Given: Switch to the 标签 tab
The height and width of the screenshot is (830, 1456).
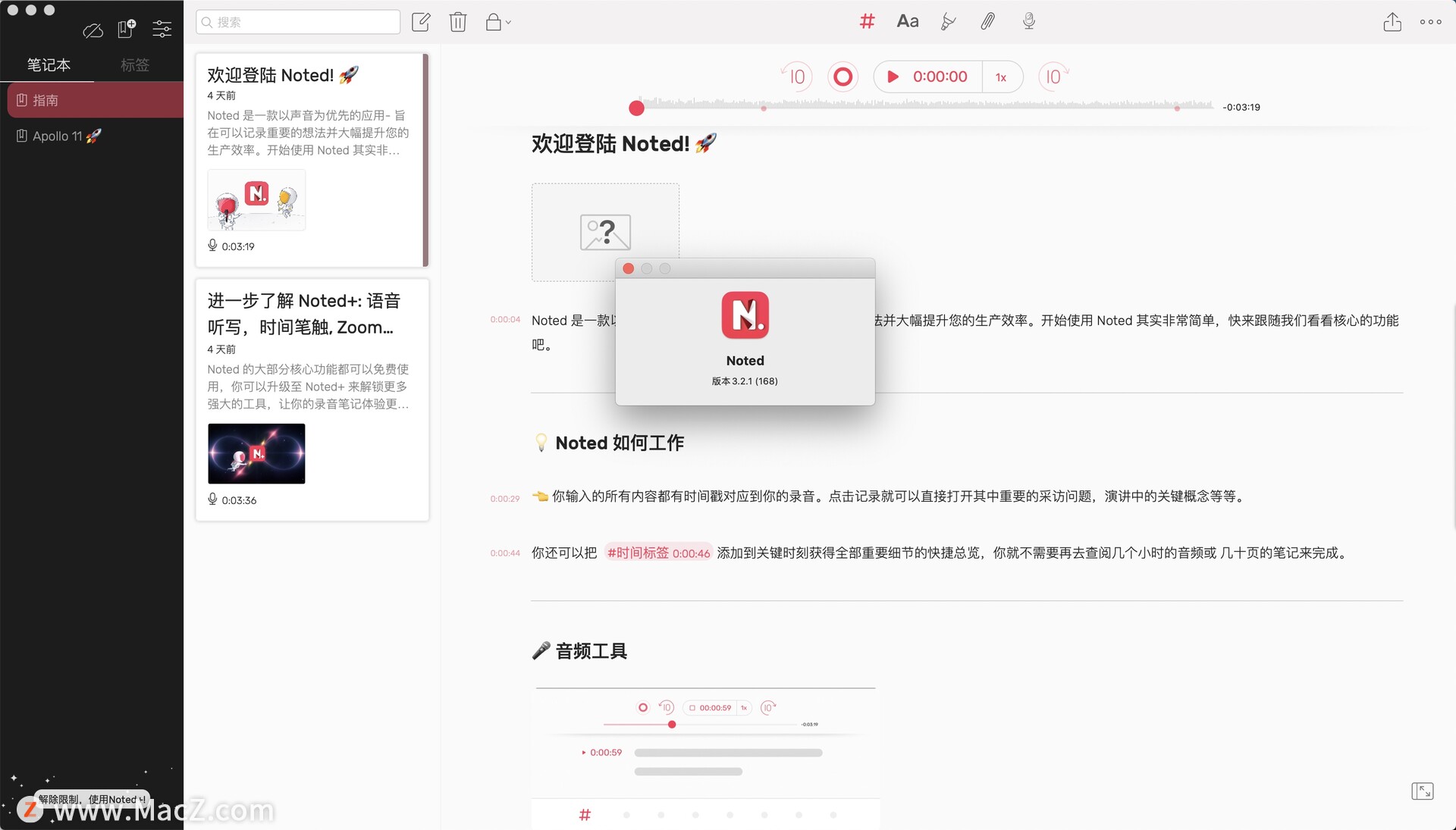Looking at the screenshot, I should [135, 65].
